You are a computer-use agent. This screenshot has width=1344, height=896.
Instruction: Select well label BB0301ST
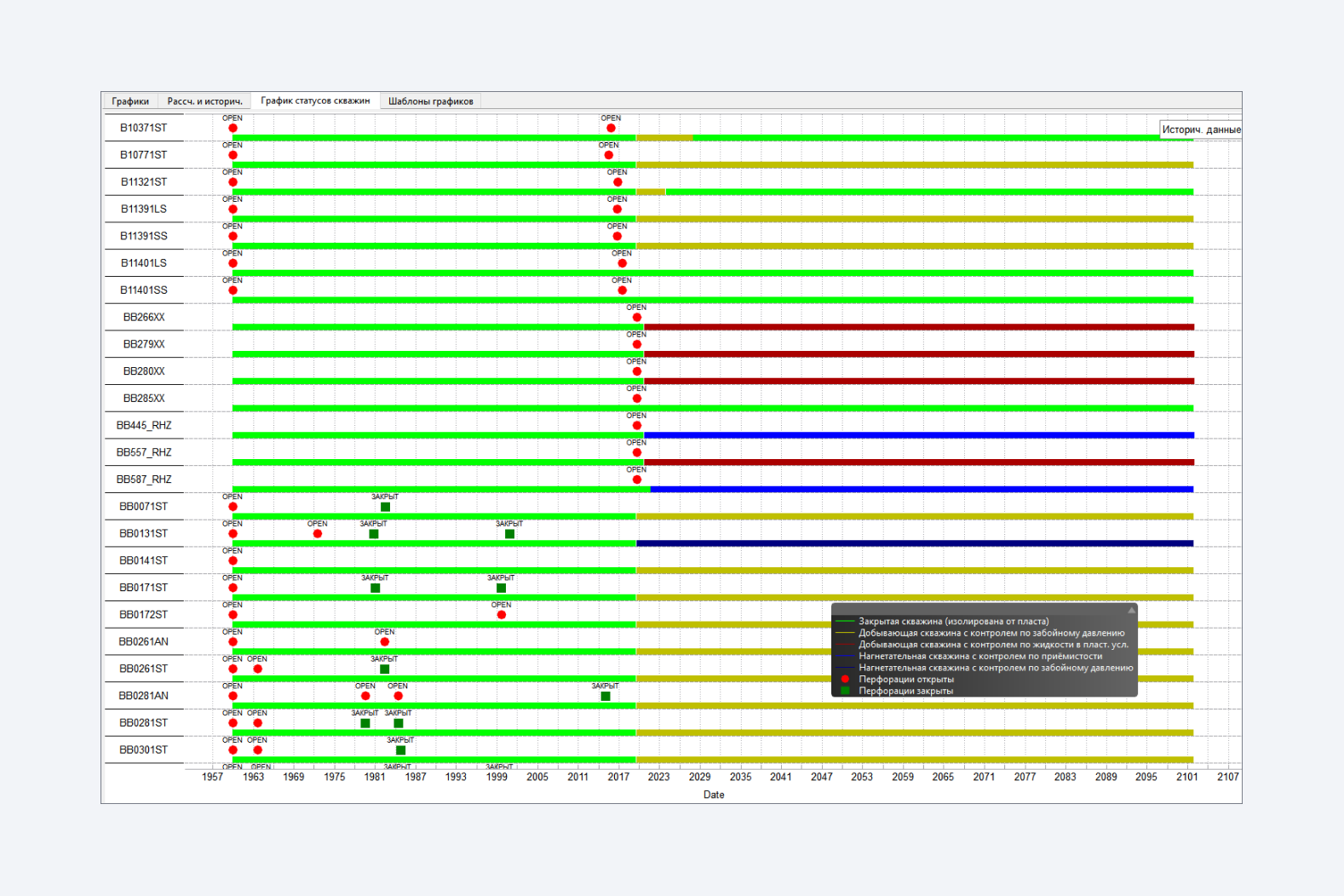(144, 750)
